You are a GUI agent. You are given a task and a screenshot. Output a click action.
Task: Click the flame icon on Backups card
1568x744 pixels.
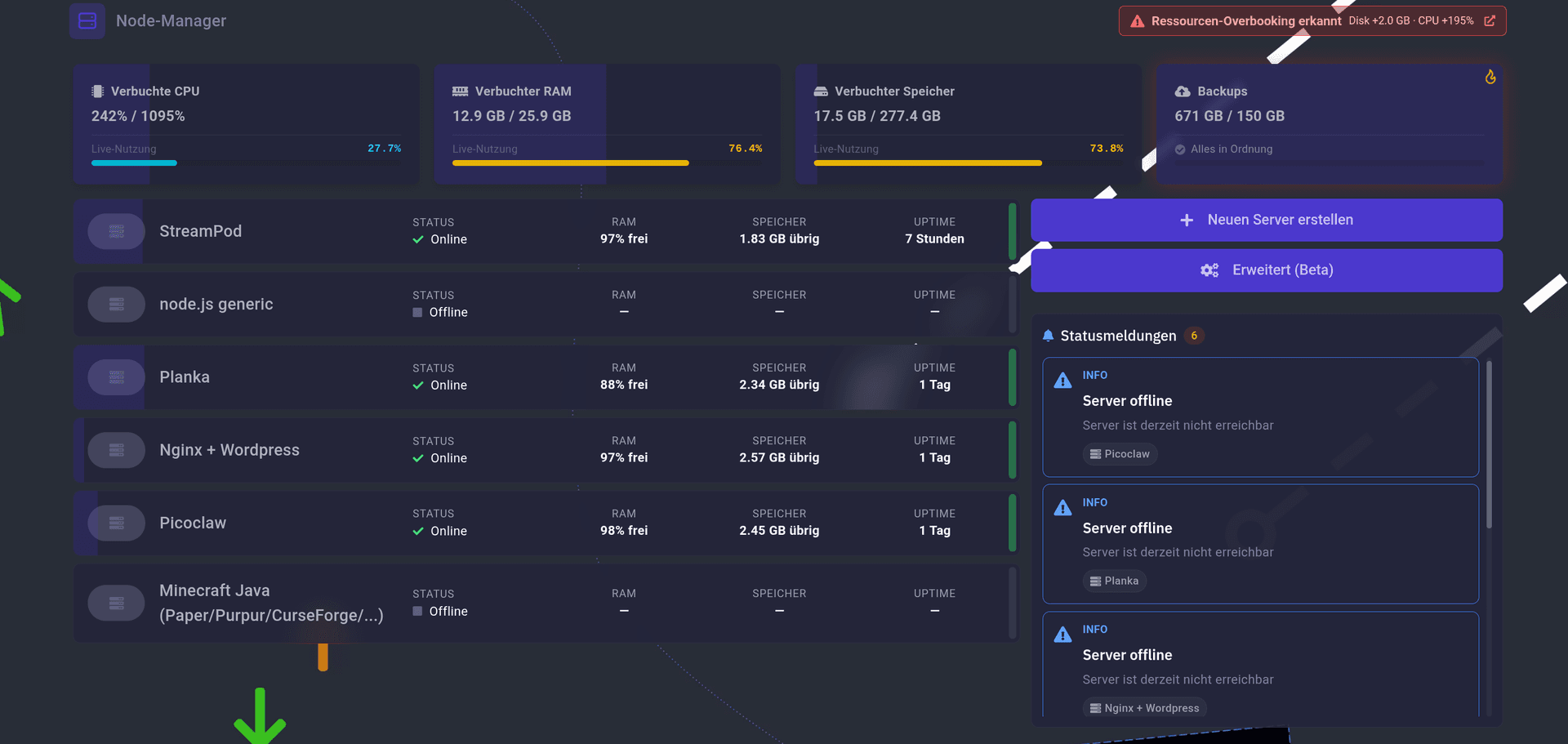click(1490, 77)
